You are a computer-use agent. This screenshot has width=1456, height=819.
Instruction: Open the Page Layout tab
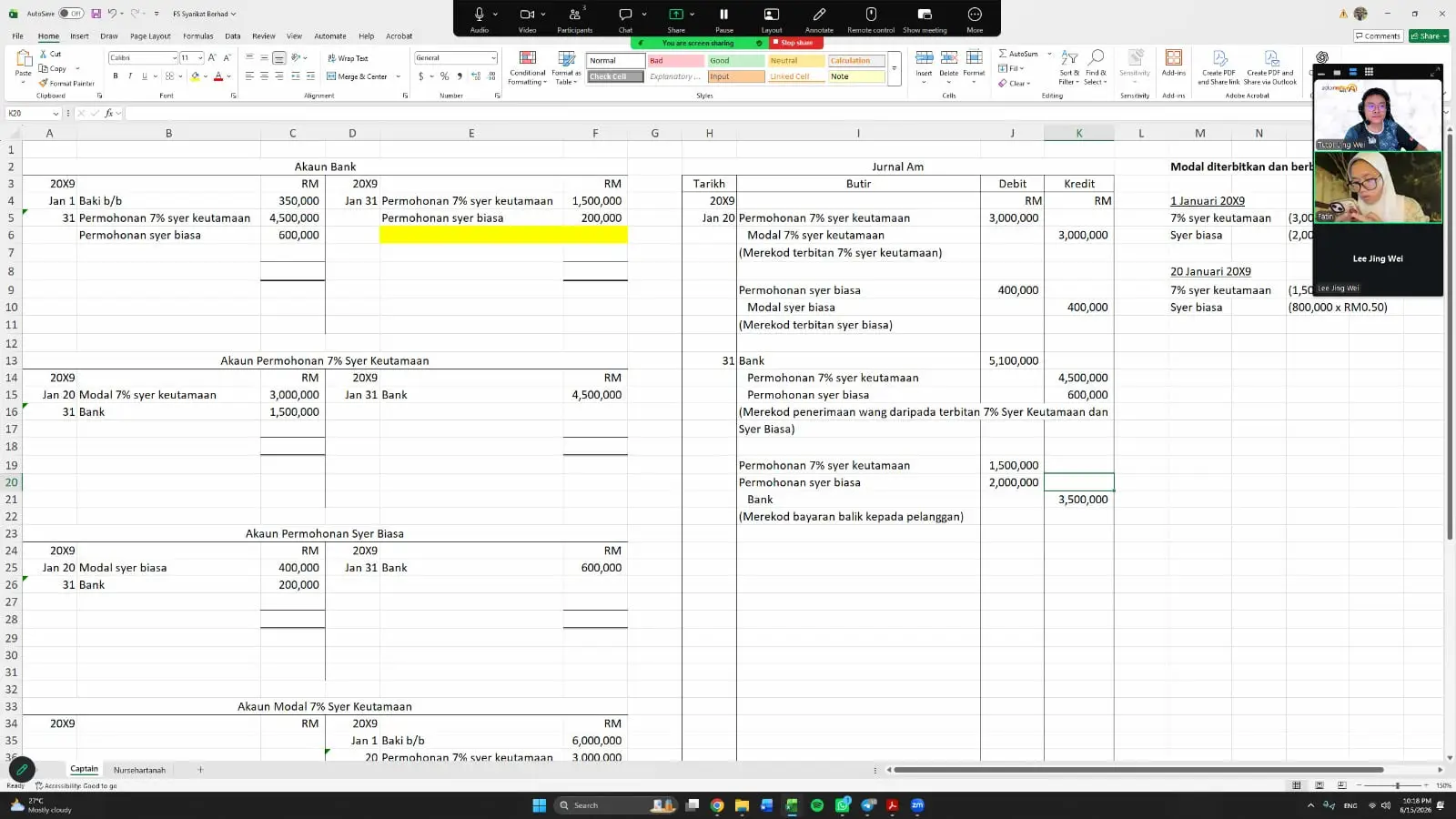150,36
